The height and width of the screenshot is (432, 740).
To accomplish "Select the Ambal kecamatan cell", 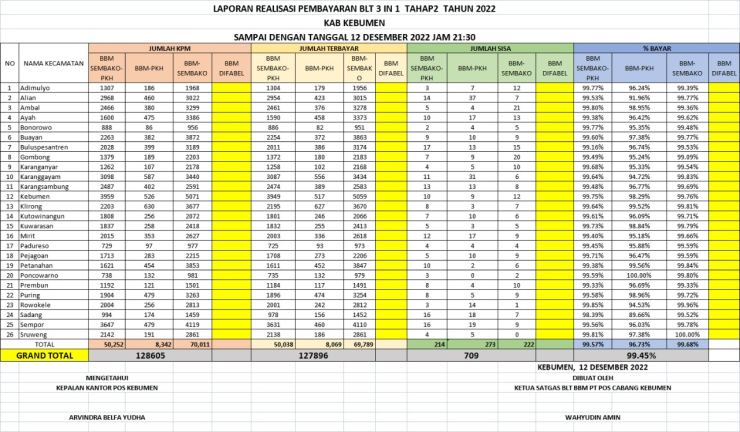I will pyautogui.click(x=53, y=108).
